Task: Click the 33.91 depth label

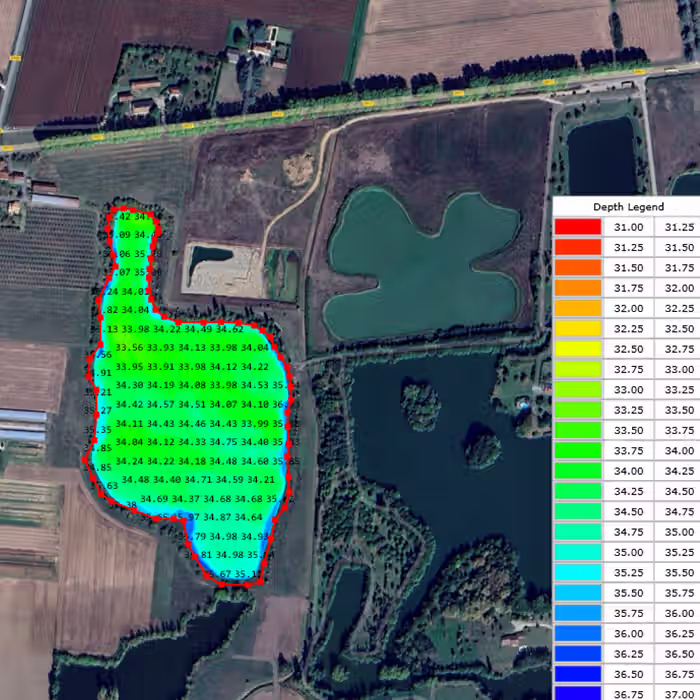Action: (161, 367)
